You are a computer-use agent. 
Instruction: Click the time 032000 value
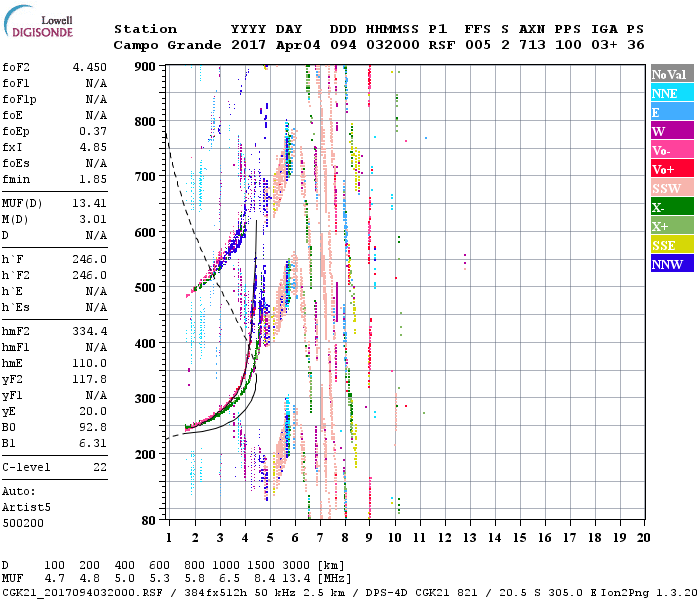coord(393,45)
